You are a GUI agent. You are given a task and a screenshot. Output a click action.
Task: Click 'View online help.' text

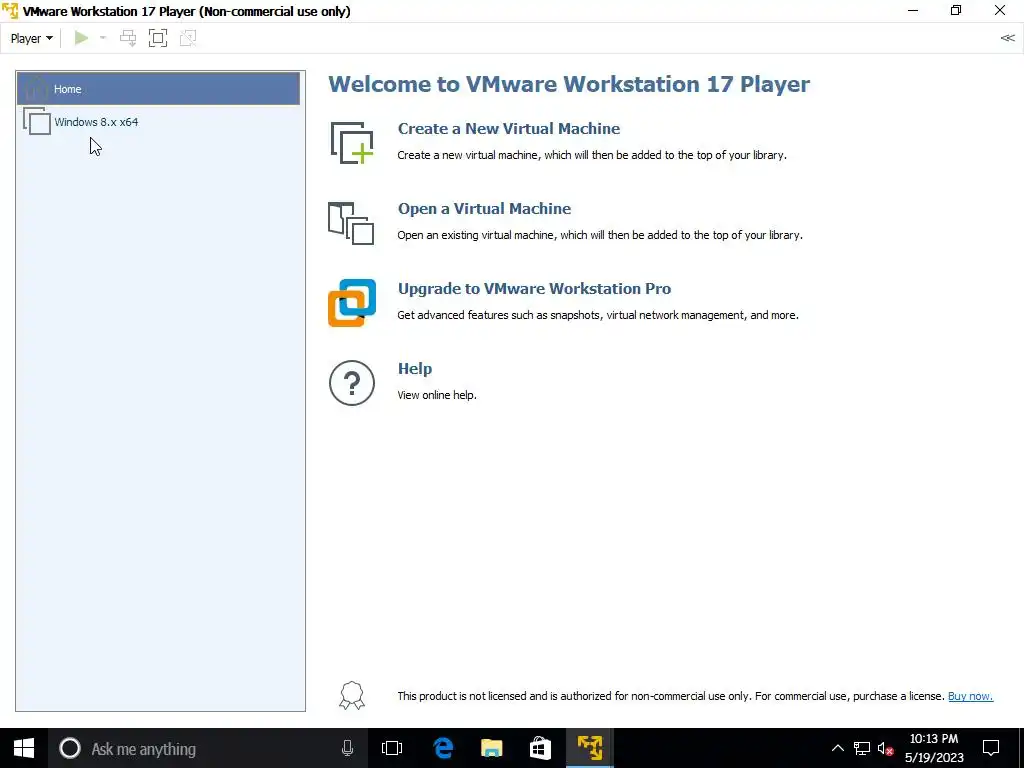[437, 395]
